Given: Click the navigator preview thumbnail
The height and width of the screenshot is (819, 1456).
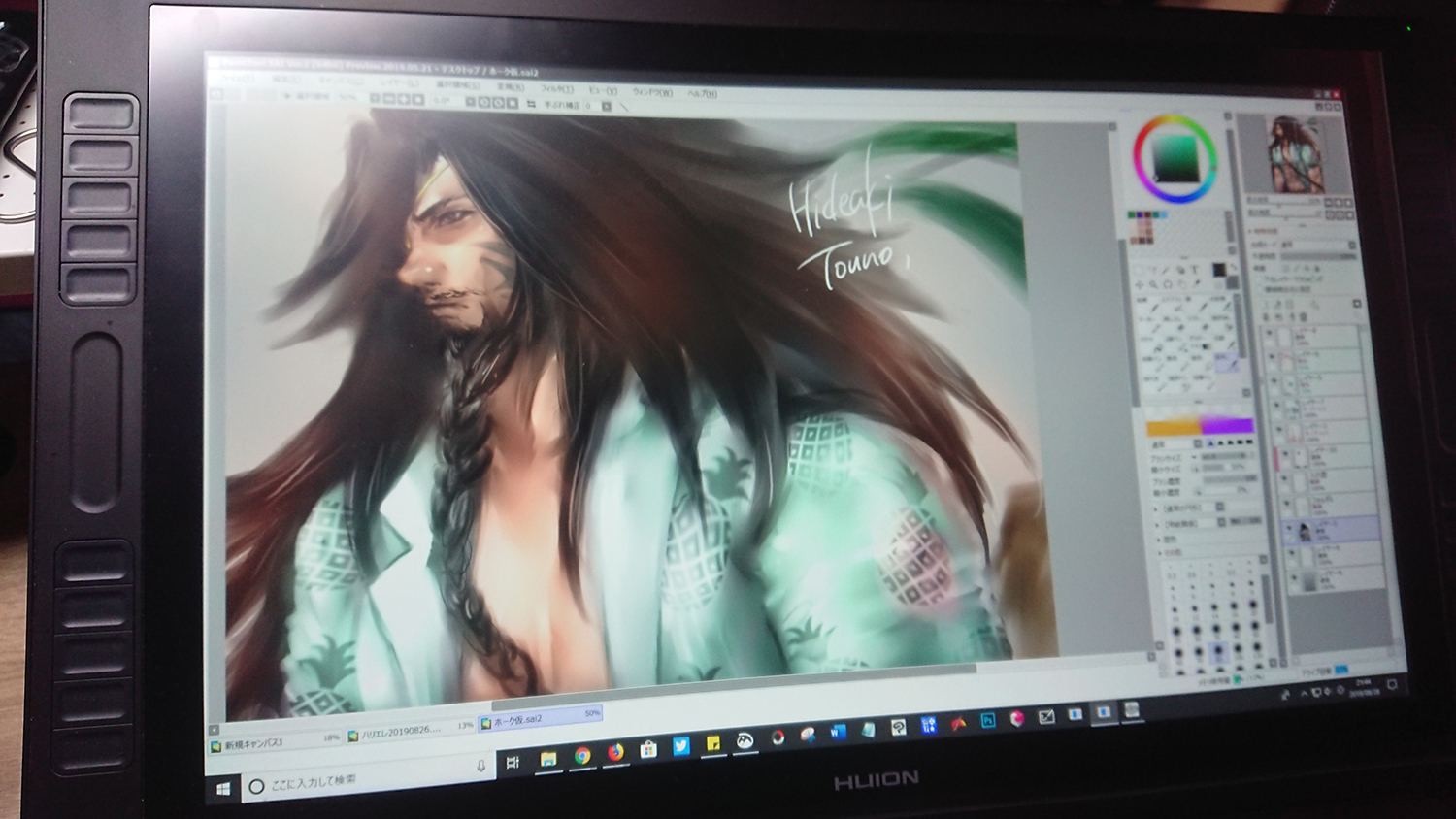Looking at the screenshot, I should coord(1296,154).
